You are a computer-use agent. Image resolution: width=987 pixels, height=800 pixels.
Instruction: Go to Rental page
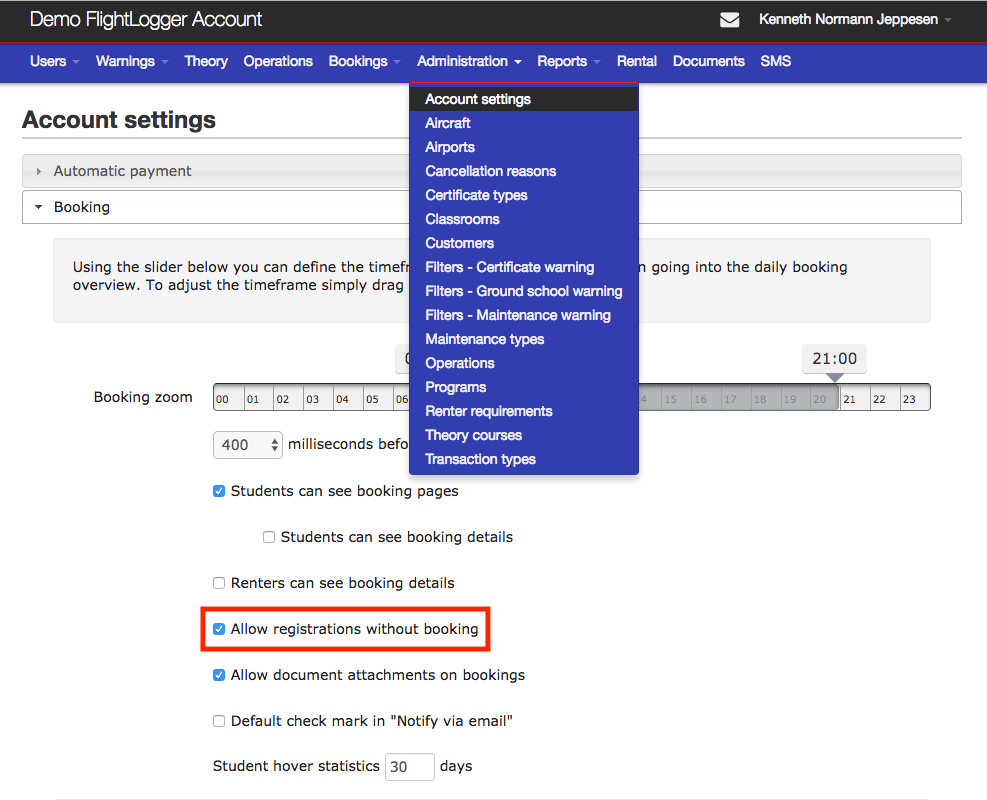(636, 61)
